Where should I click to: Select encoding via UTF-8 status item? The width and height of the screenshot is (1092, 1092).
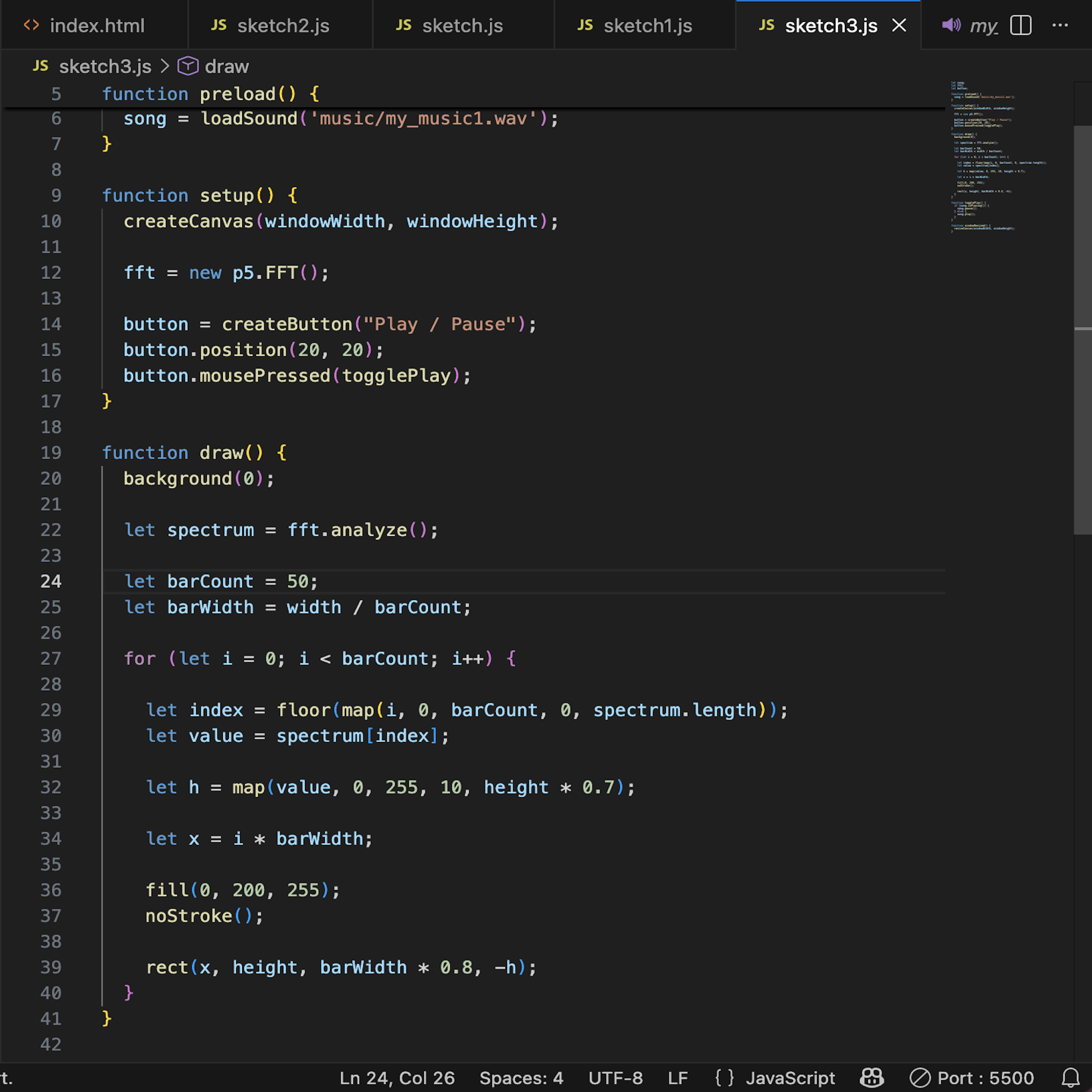coord(615,1078)
